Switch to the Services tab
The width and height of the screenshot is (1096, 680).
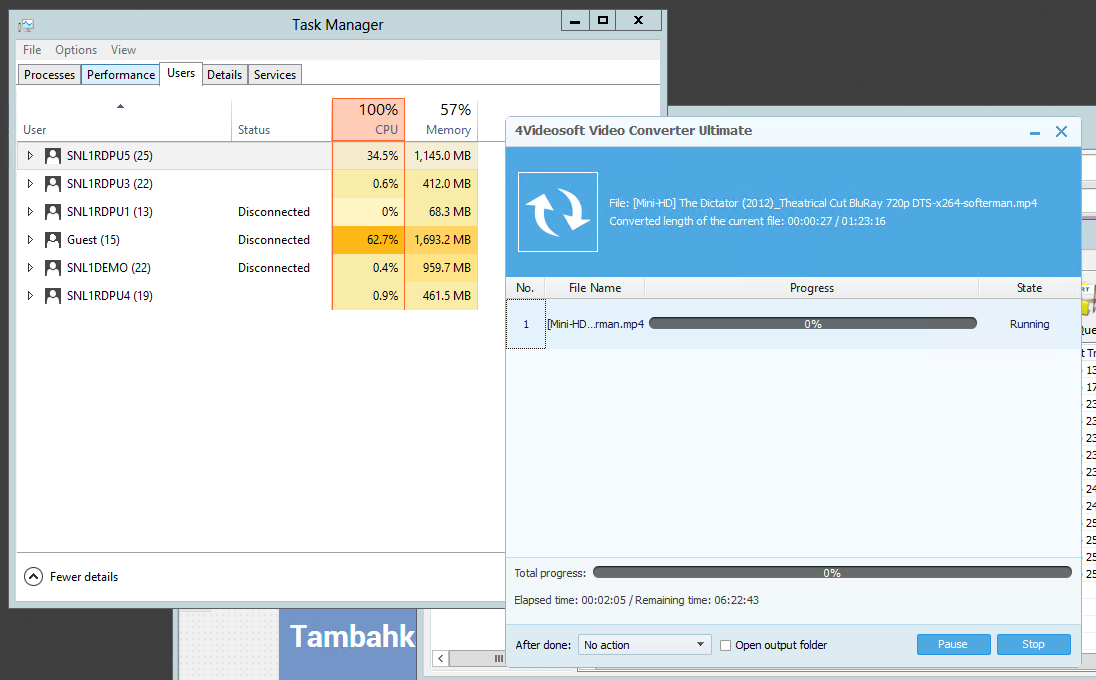275,75
